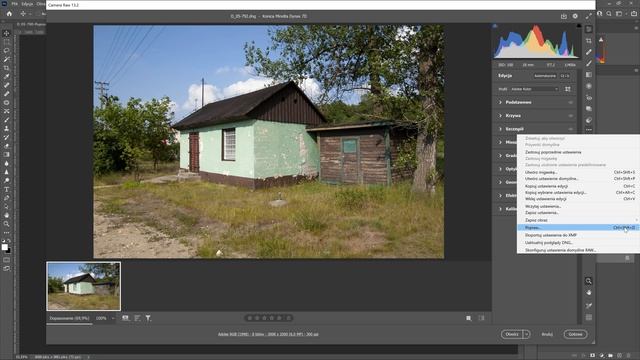This screenshot has height=360, width=640.
Task: Switch Photoshop foreground and background colors
Action: [9, 241]
